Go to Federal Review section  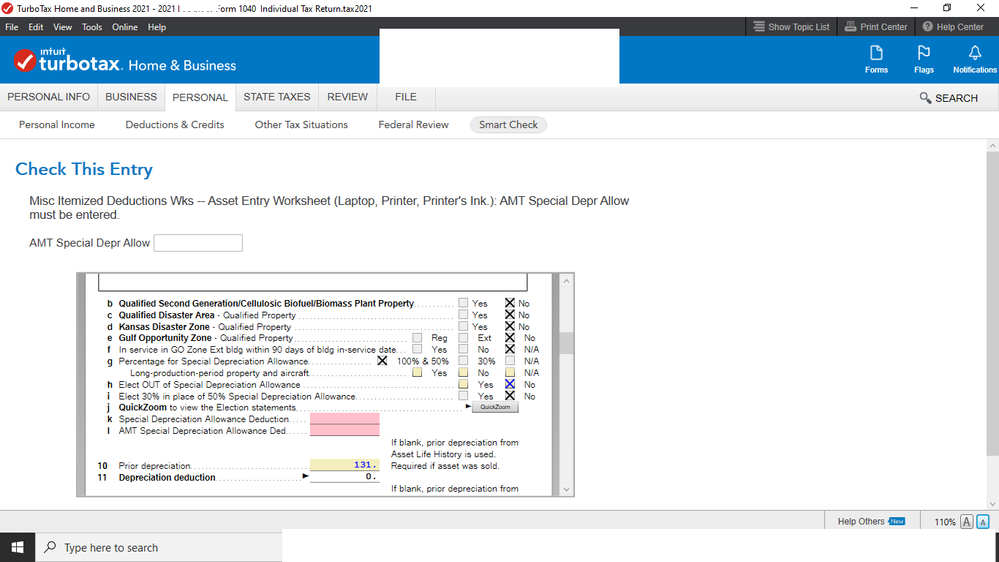(413, 125)
